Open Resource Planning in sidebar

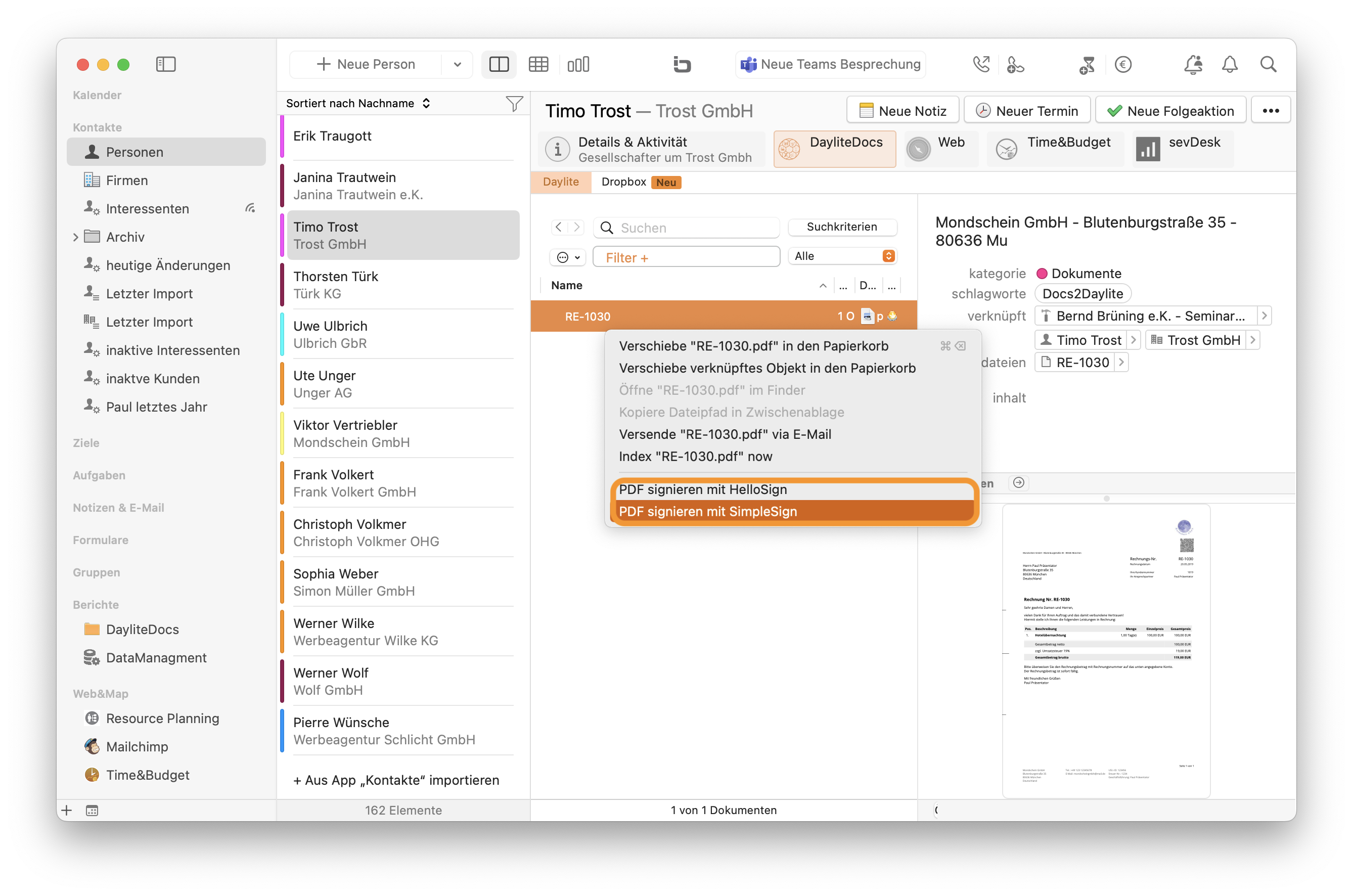tap(166, 719)
